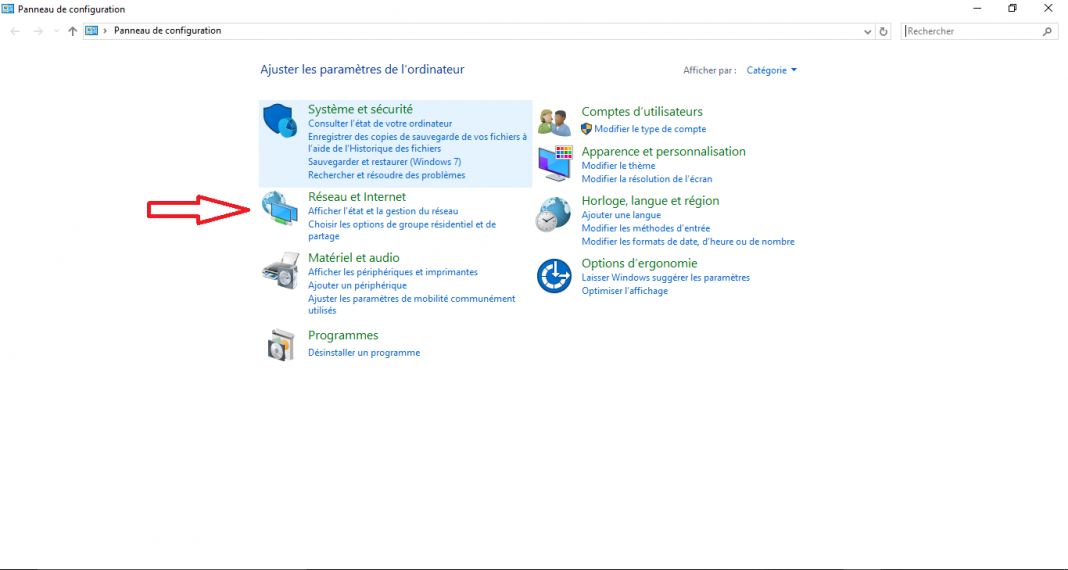Open the Options d'ergonomie heading
Screen dimensions: 1068x570
(640, 263)
